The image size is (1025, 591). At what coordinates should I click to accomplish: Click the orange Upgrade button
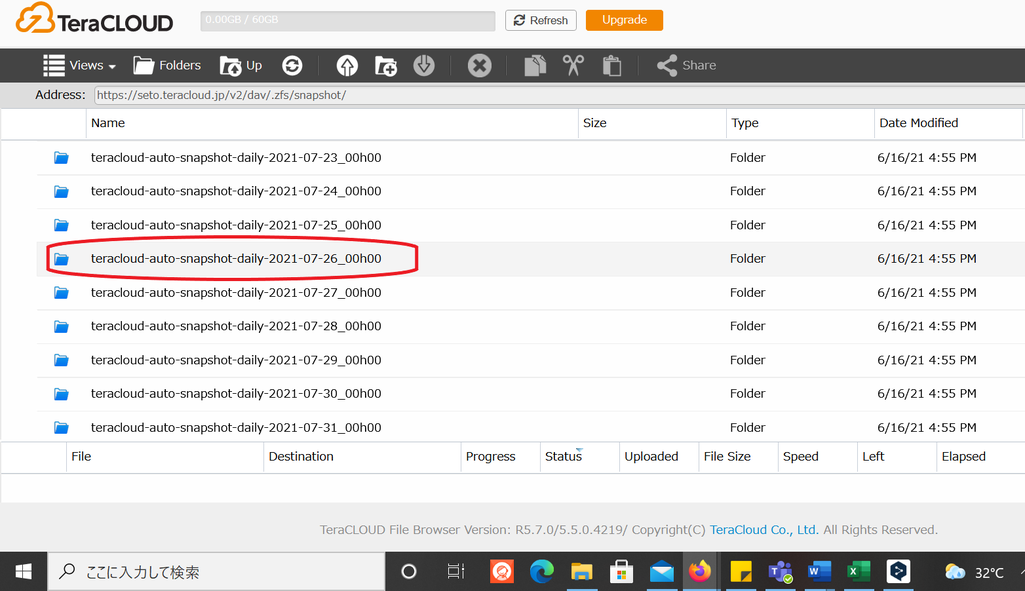624,20
